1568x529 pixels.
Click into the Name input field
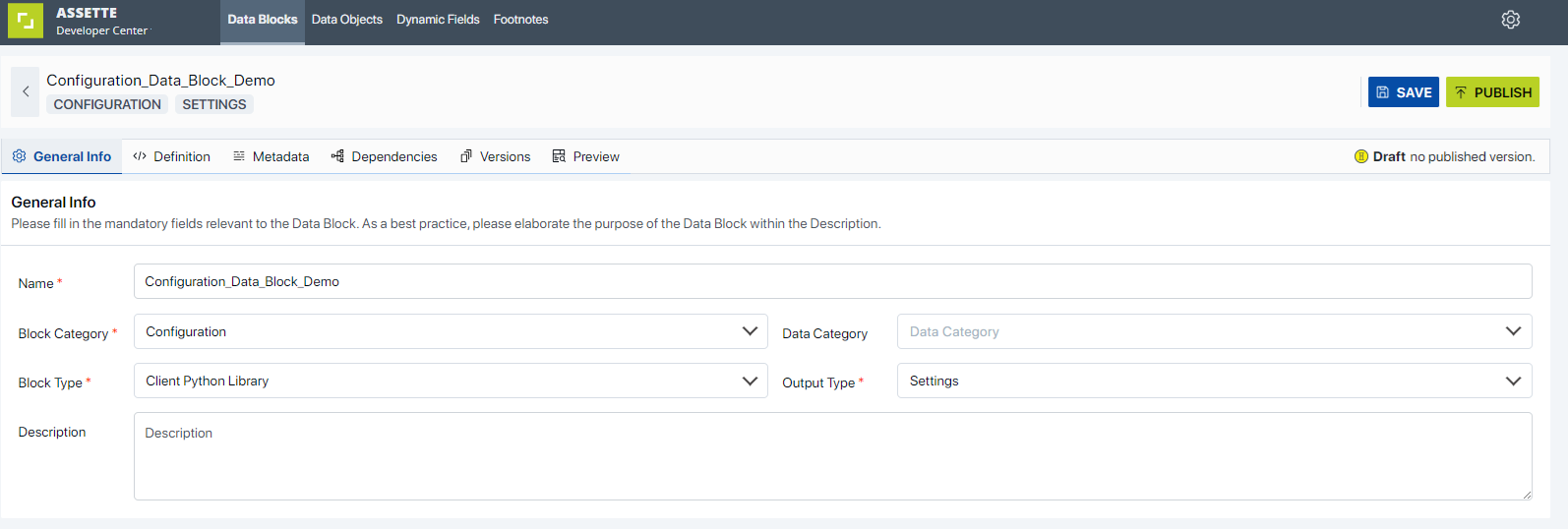click(833, 281)
